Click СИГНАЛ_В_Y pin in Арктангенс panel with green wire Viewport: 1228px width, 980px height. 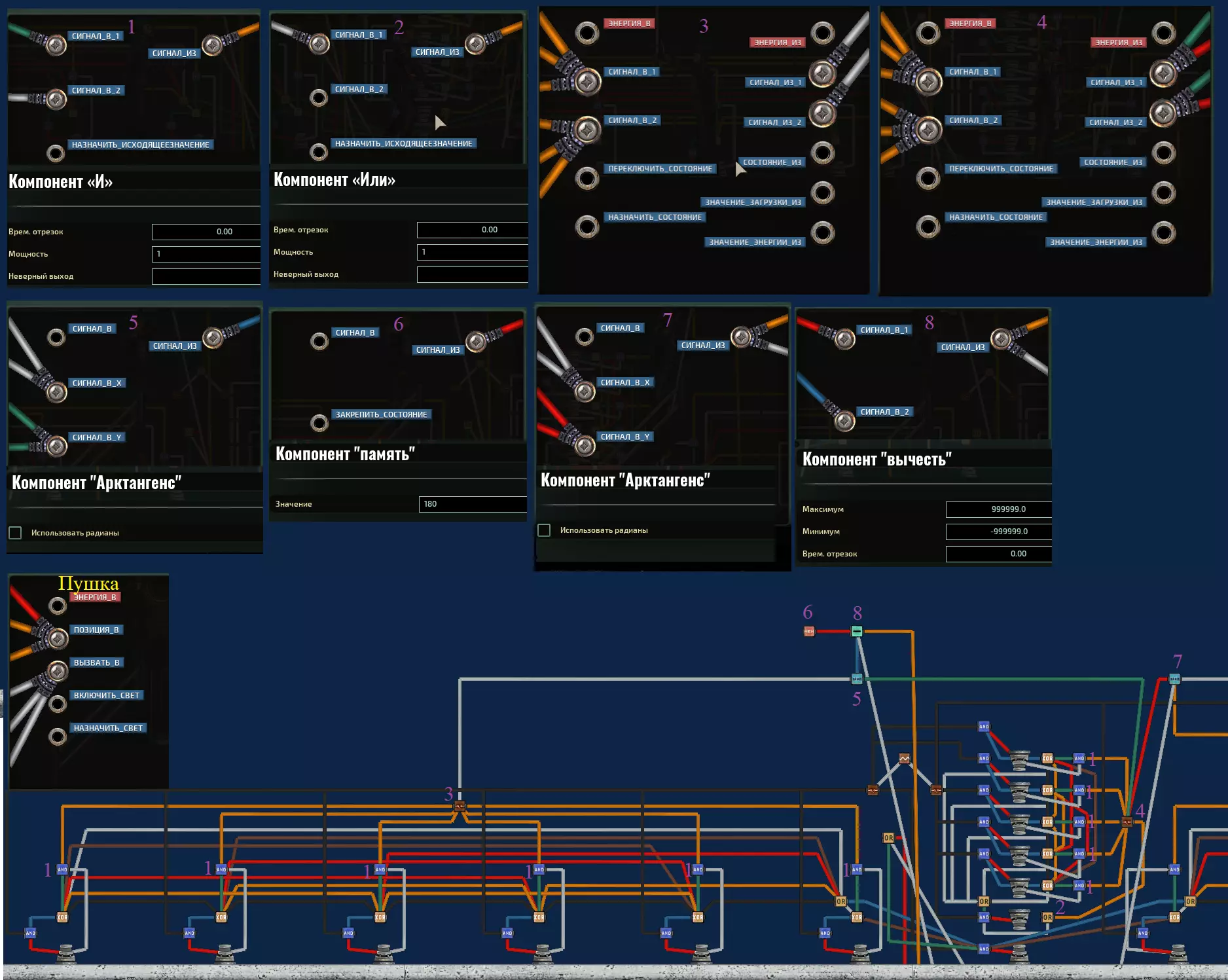tap(57, 446)
